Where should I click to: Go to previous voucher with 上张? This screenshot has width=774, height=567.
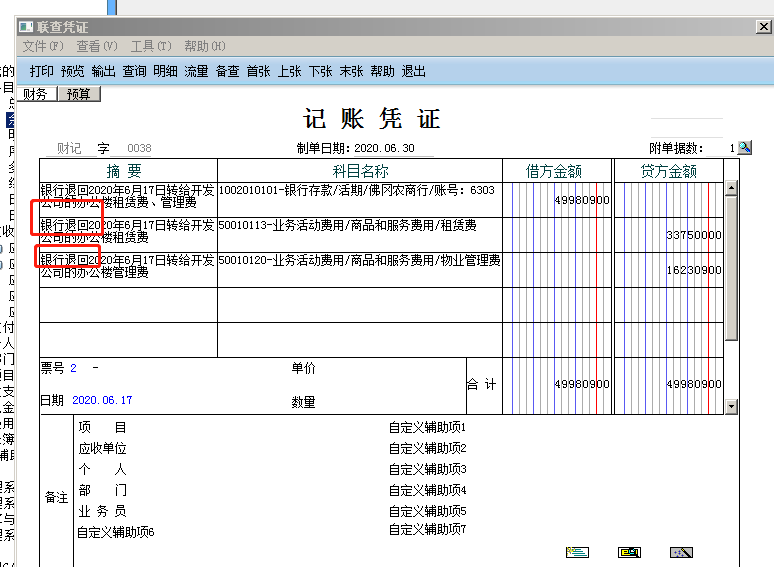click(x=290, y=72)
